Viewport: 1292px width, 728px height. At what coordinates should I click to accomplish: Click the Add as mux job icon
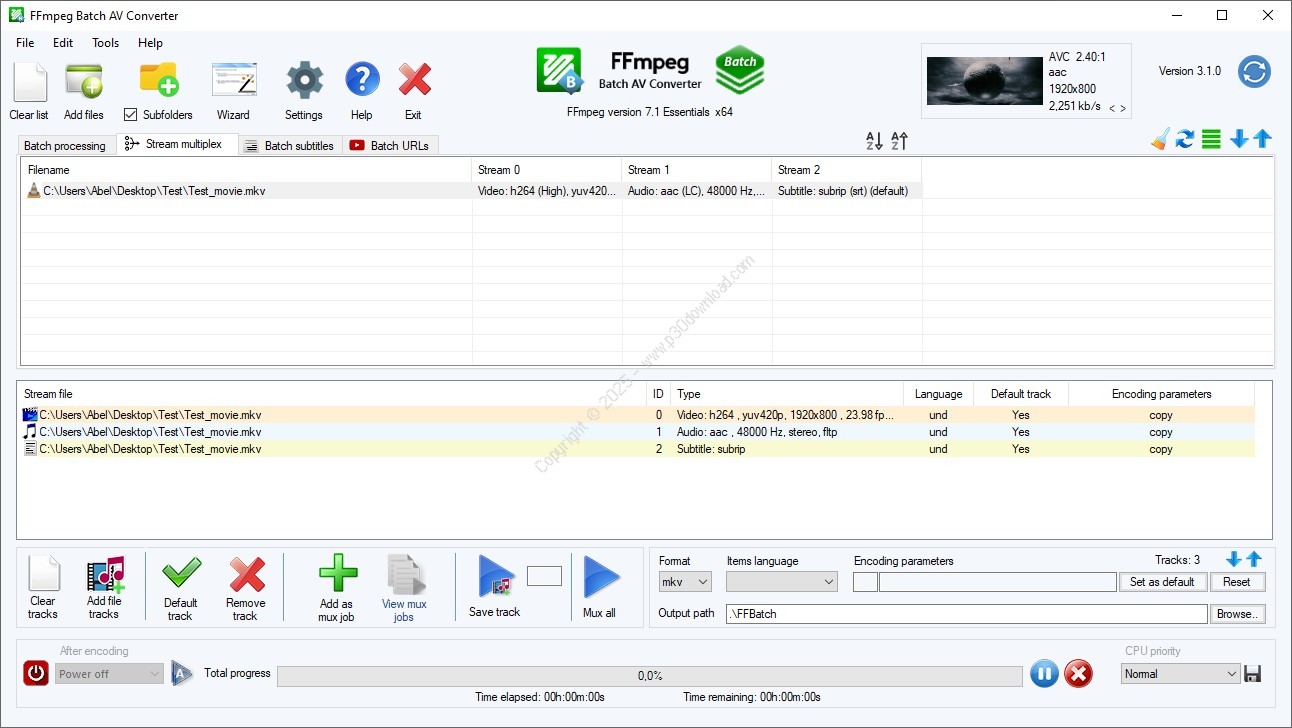[x=337, y=575]
